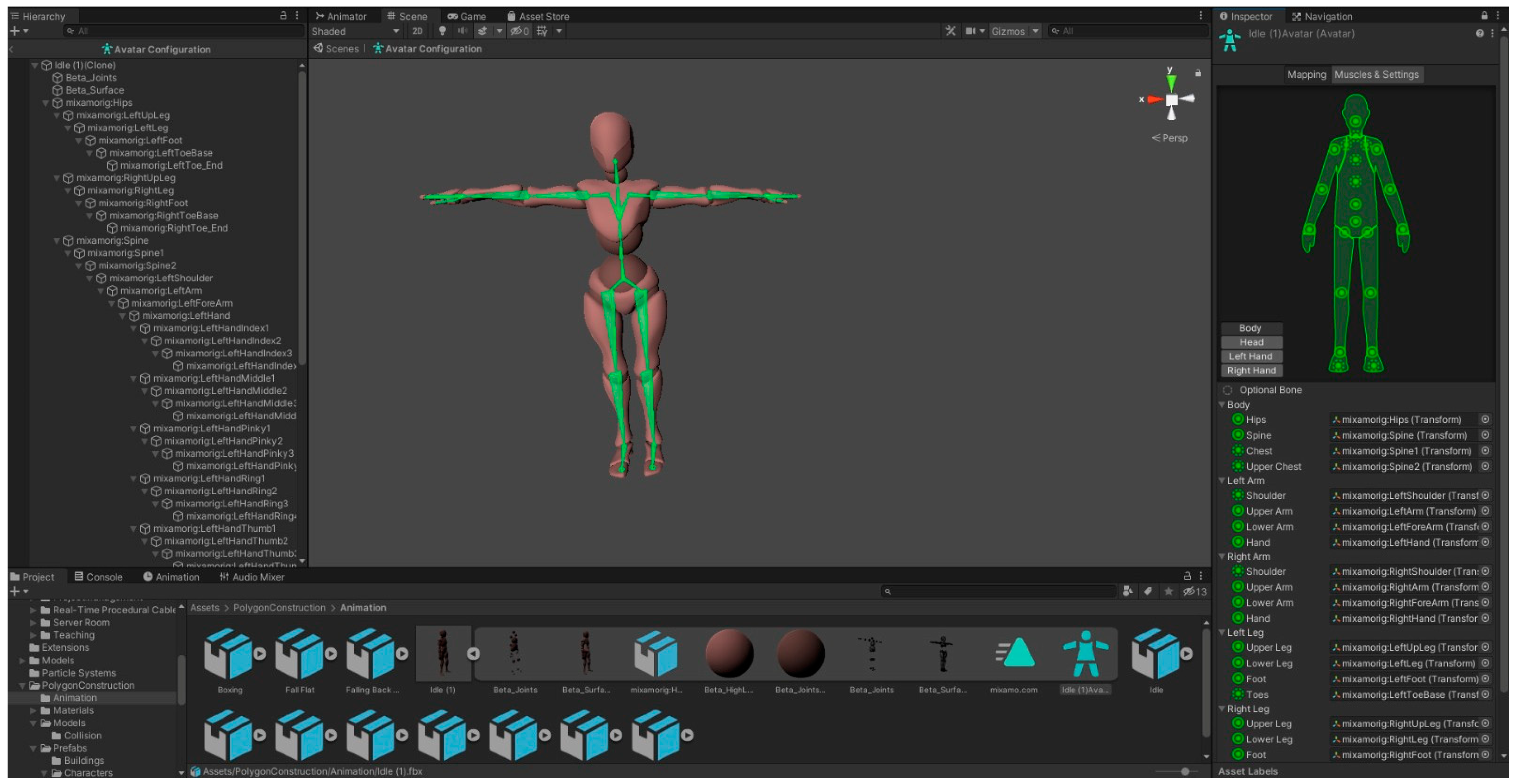Click the grid snapping icon in the scene toolbar
The height and width of the screenshot is (784, 1516).
pos(542,31)
